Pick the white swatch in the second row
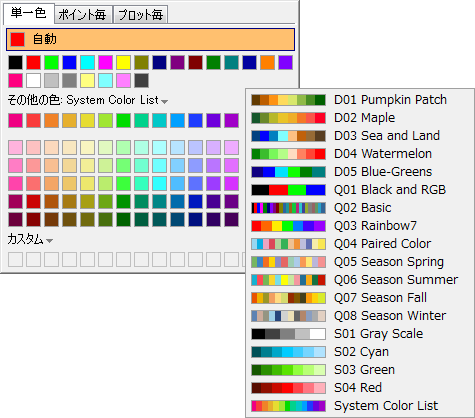The height and width of the screenshot is (418, 475). tap(33, 81)
